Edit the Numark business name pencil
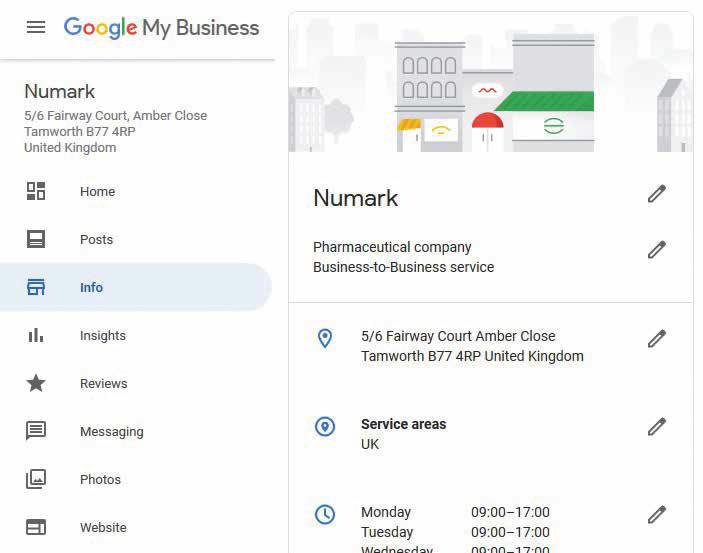This screenshot has width=703, height=553. (656, 194)
